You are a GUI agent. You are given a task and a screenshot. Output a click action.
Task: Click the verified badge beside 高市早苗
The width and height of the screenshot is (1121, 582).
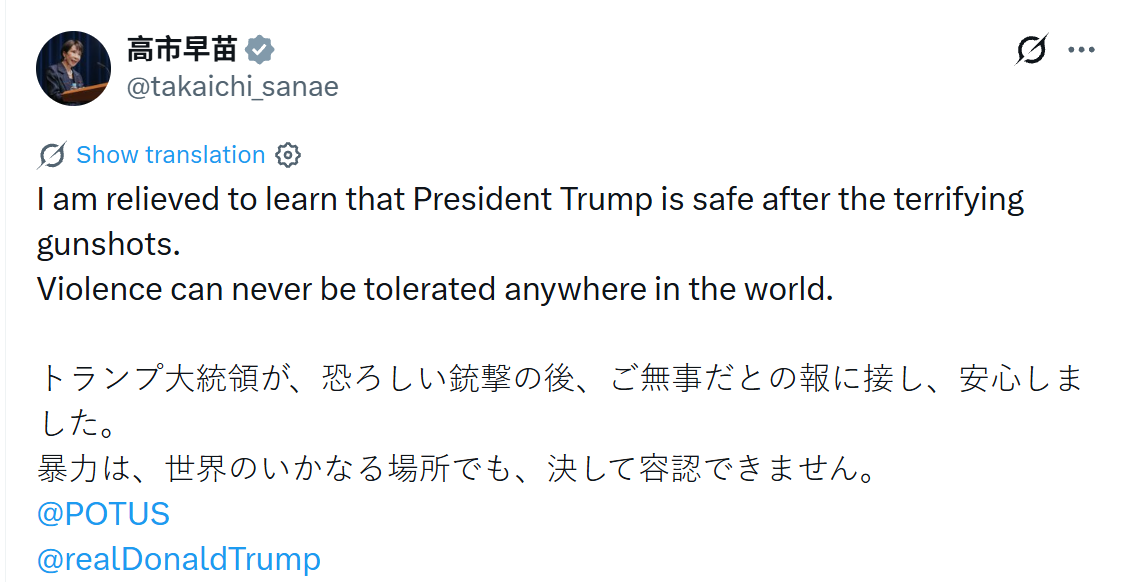(x=261, y=49)
